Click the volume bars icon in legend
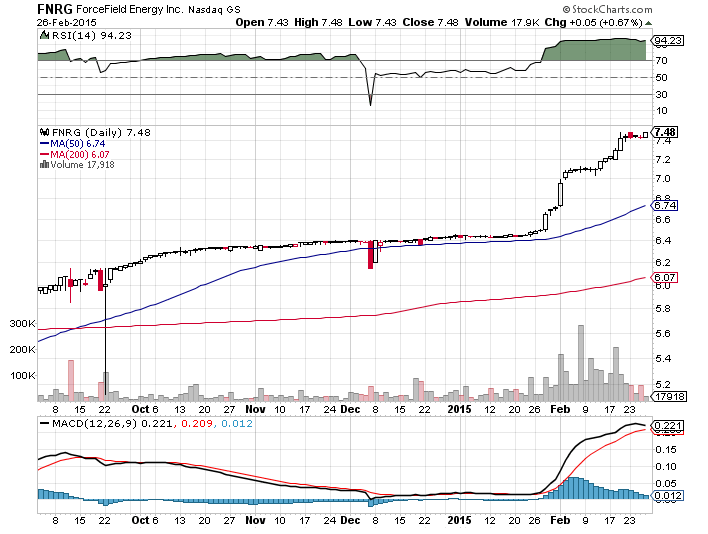Viewport: 708px width, 534px height. [44, 165]
